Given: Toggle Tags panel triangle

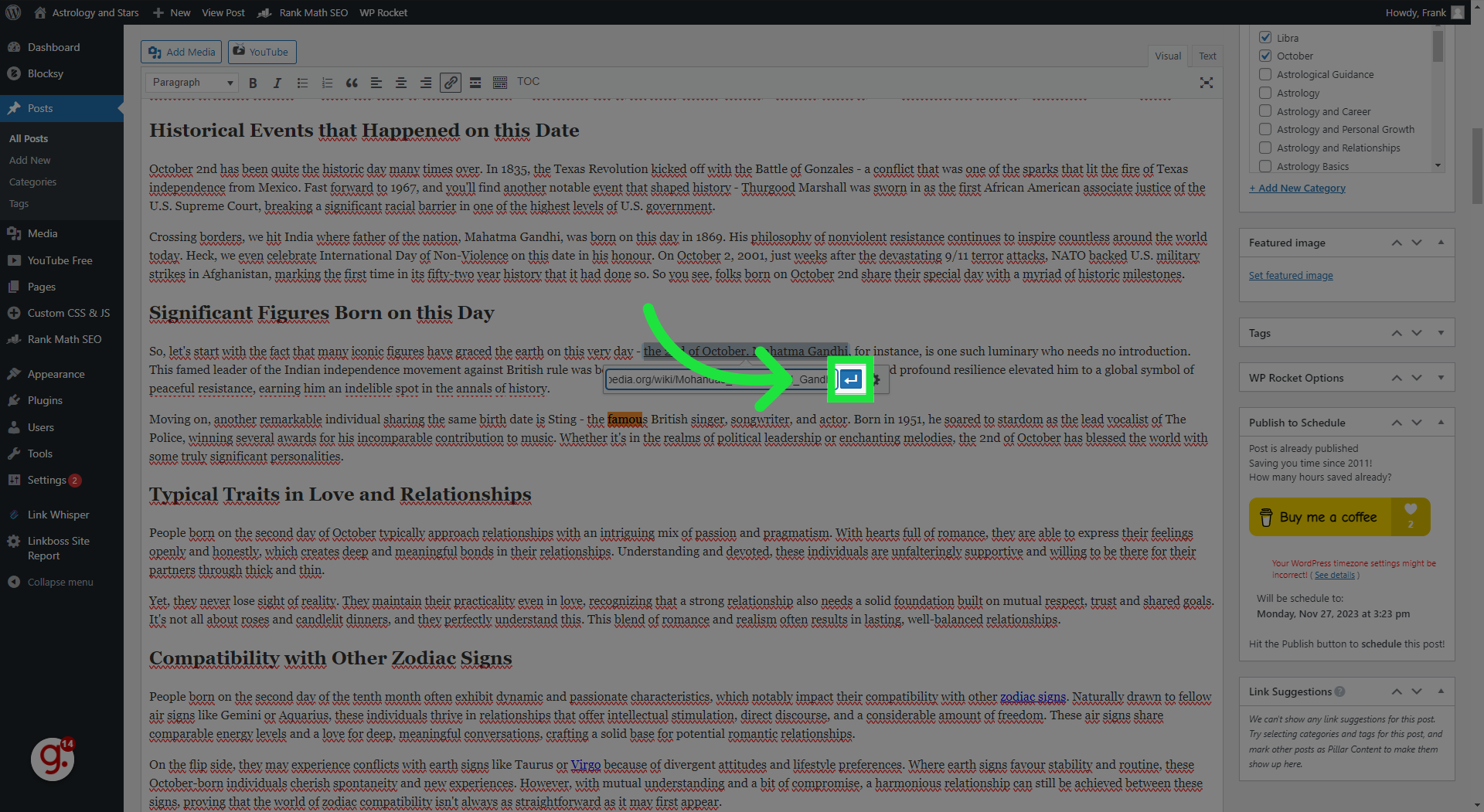Looking at the screenshot, I should 1441,333.
